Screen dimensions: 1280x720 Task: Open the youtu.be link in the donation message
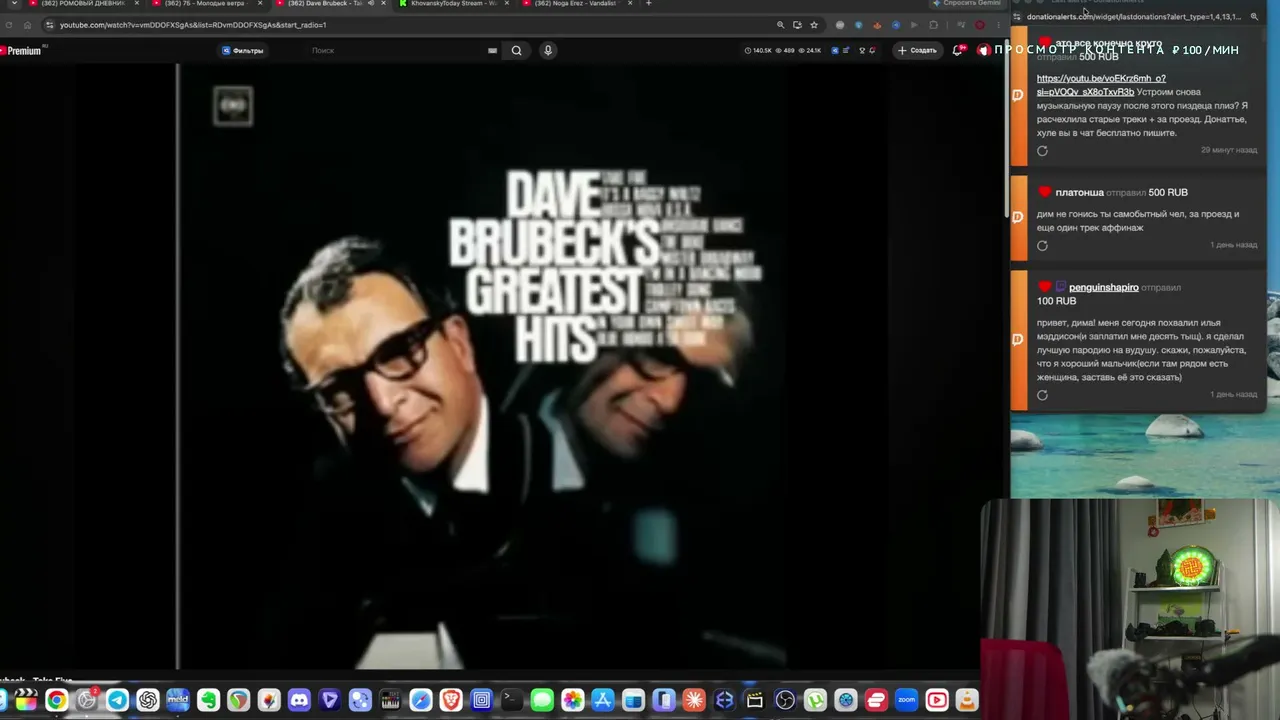tap(1101, 85)
